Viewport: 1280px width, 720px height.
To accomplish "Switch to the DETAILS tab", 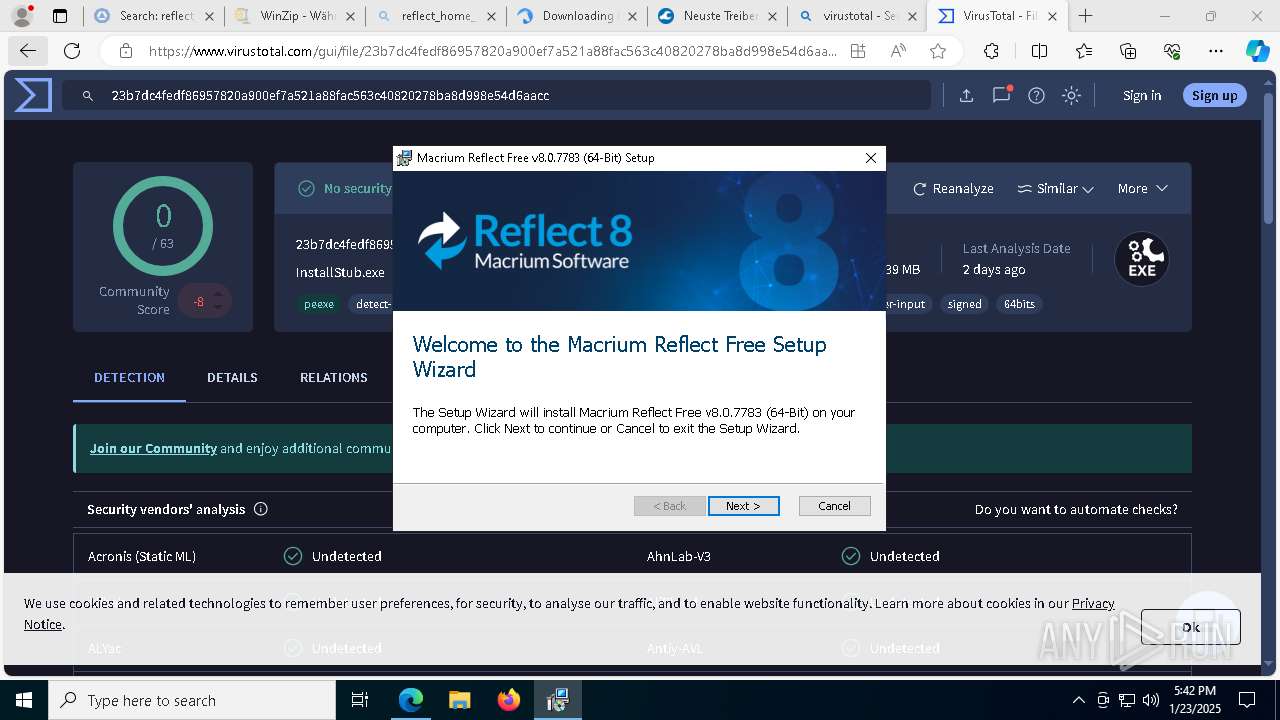I will click(232, 377).
